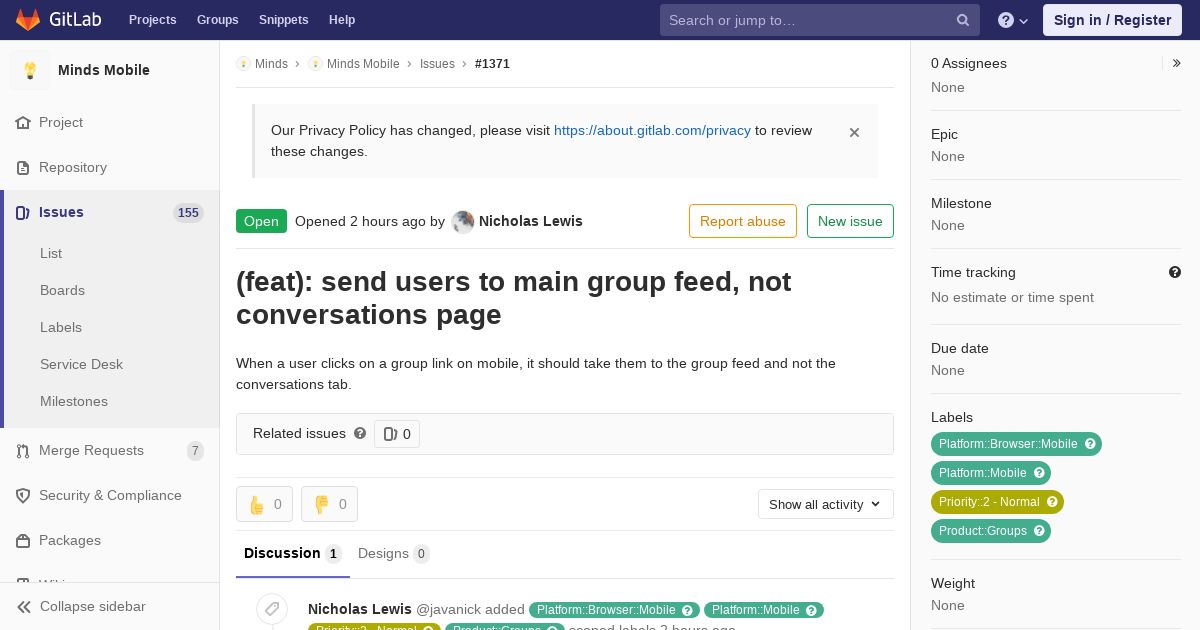This screenshot has height=630, width=1200.
Task: Click Issues breadcrumb link
Action: [437, 64]
